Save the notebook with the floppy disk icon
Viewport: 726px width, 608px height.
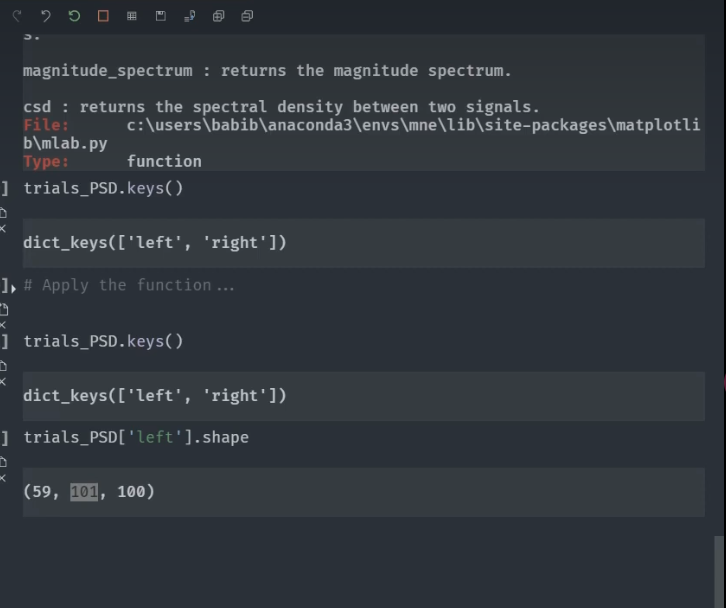click(161, 16)
